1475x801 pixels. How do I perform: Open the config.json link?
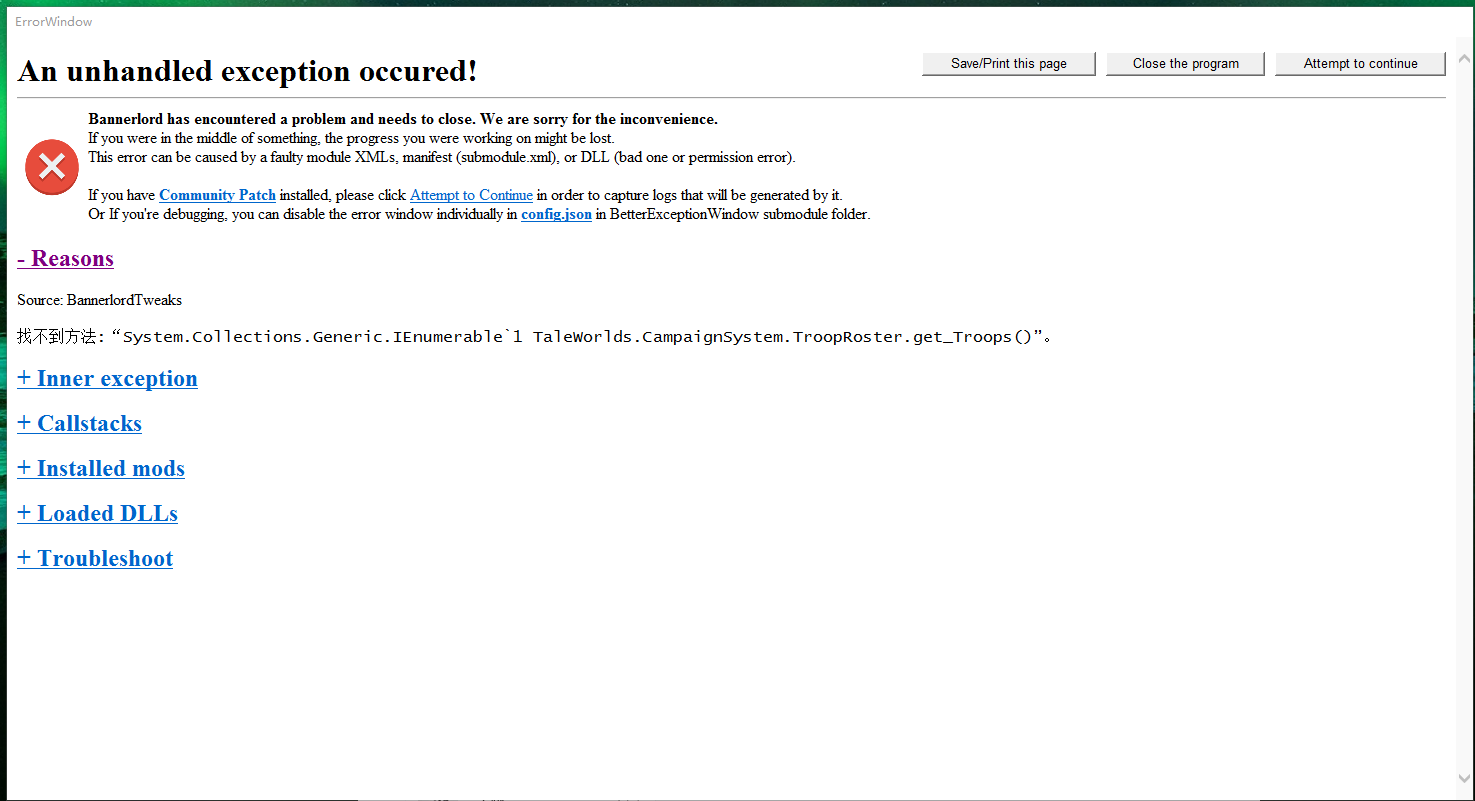click(x=556, y=214)
